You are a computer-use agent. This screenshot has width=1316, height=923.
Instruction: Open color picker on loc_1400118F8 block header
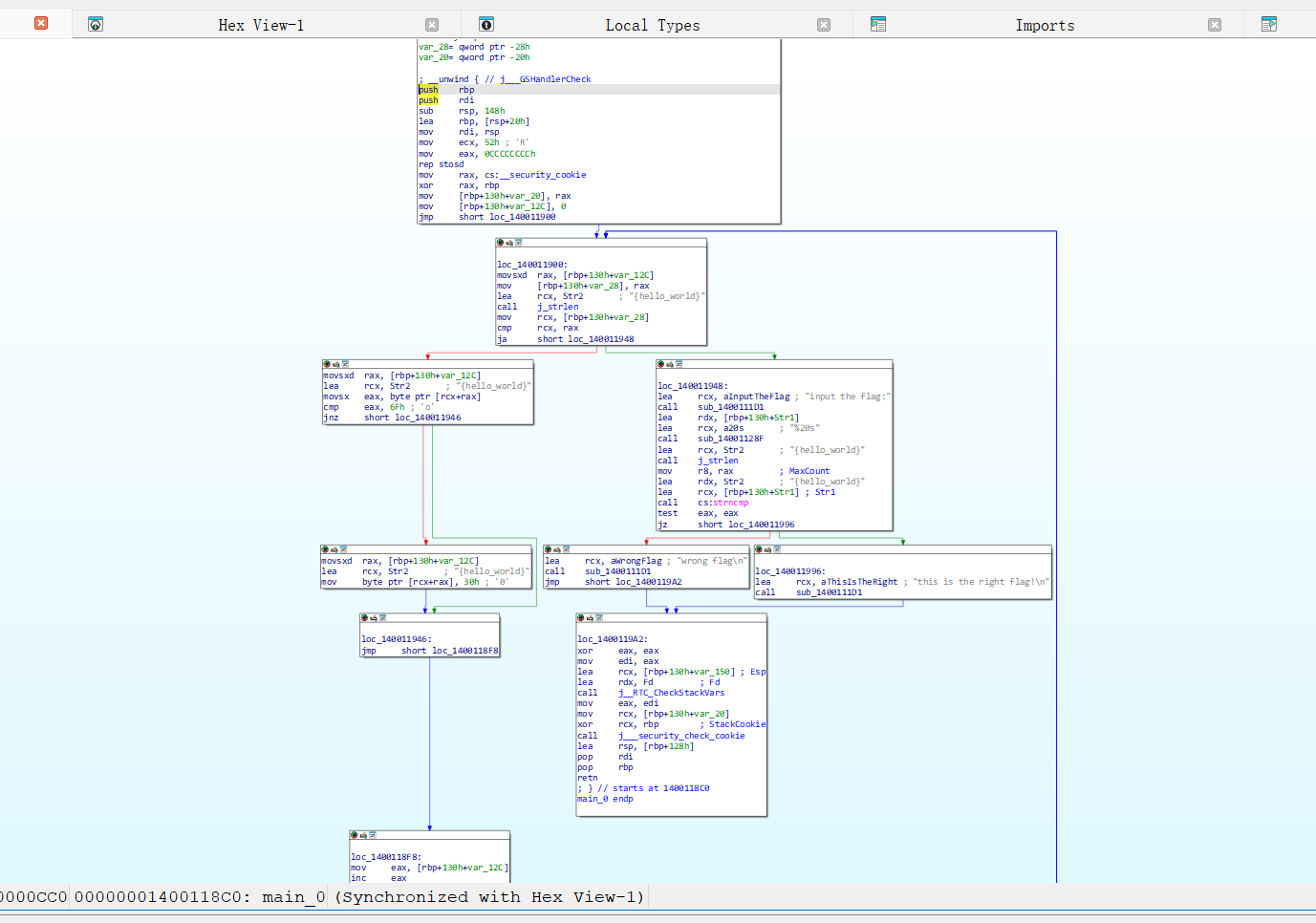[354, 835]
